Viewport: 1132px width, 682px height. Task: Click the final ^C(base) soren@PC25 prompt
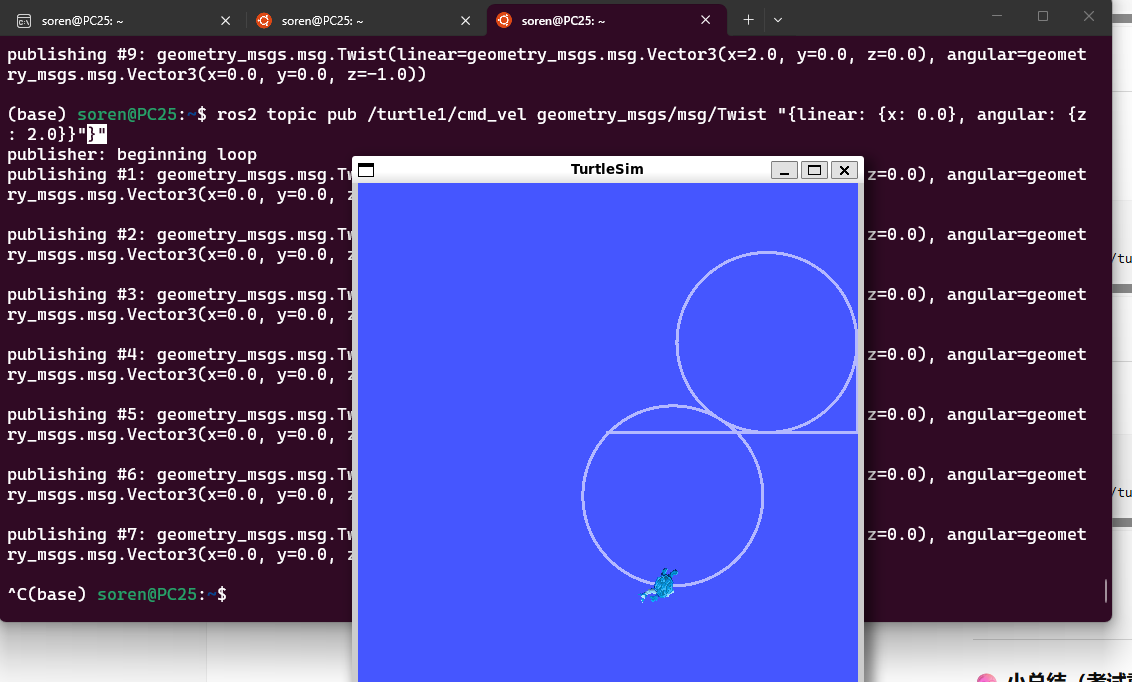tap(117, 594)
